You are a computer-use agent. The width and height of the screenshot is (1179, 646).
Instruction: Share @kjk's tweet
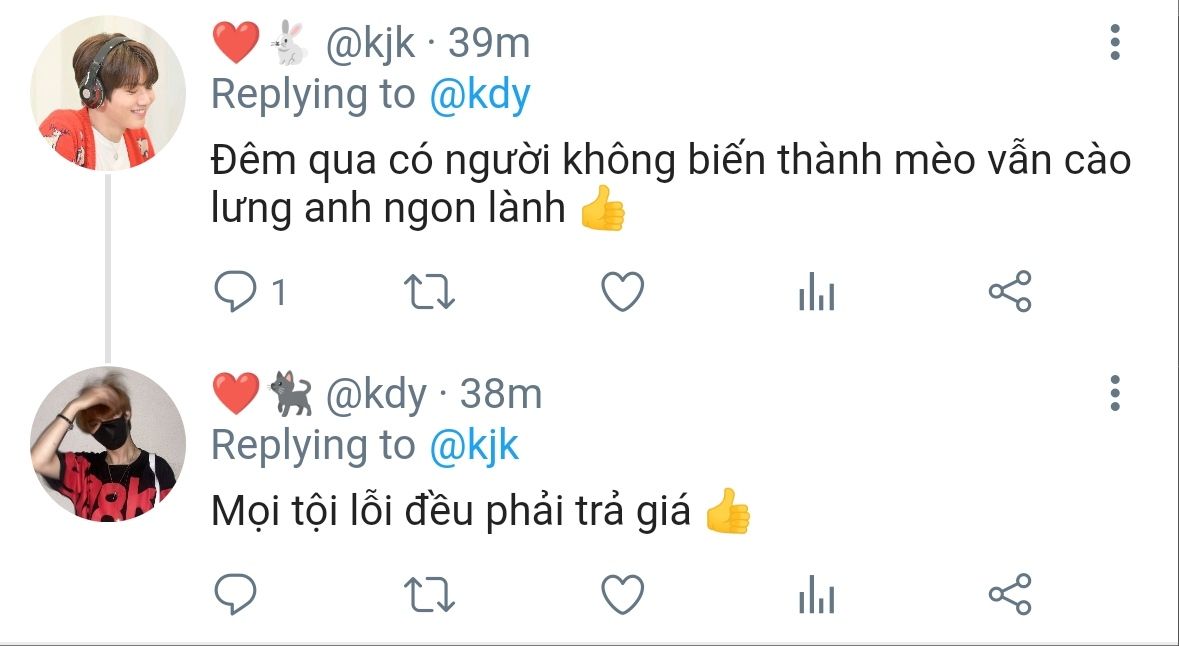[1010, 291]
